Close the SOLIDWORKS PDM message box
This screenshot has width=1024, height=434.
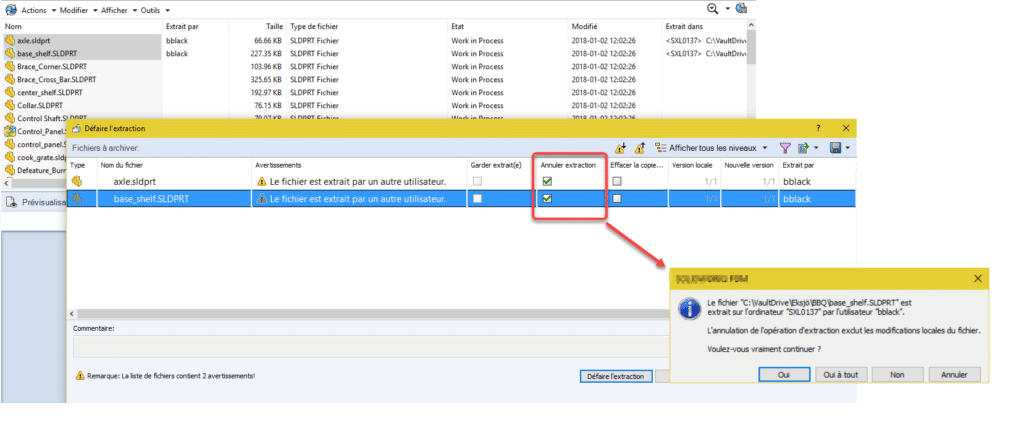tap(978, 278)
